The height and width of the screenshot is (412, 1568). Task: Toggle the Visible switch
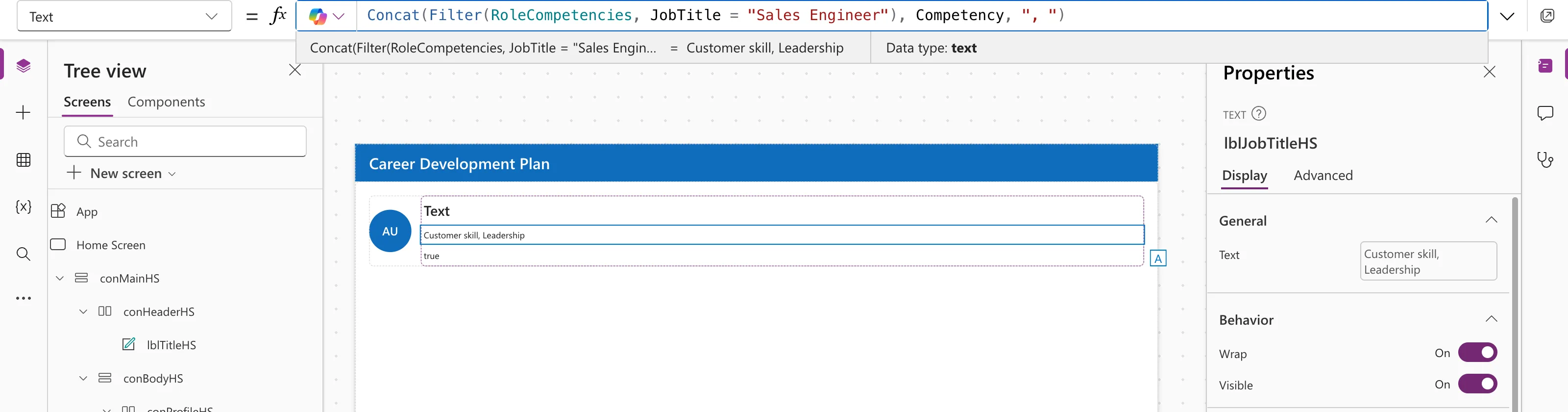coord(1477,384)
